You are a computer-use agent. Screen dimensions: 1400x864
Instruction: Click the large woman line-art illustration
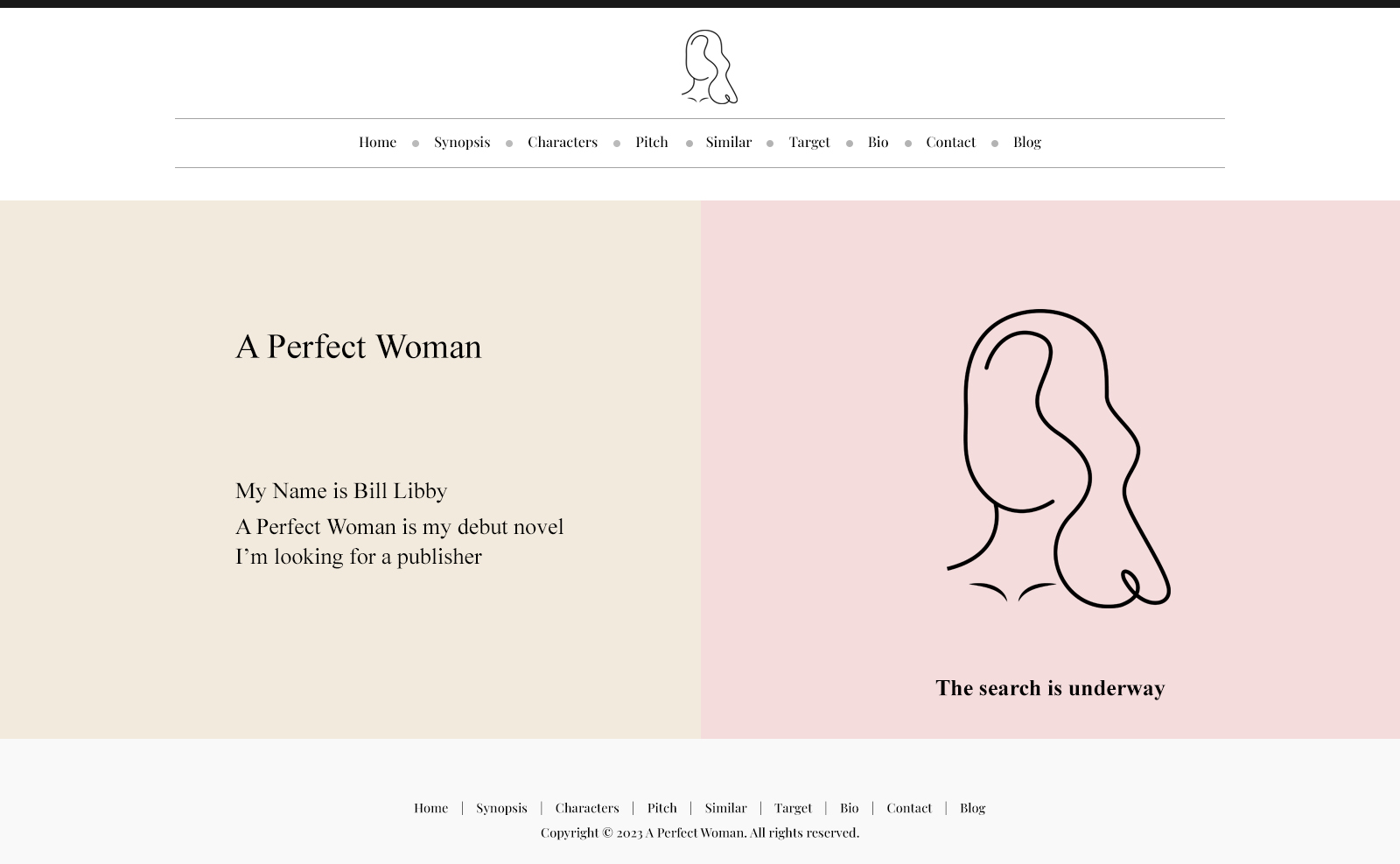pos(1058,458)
